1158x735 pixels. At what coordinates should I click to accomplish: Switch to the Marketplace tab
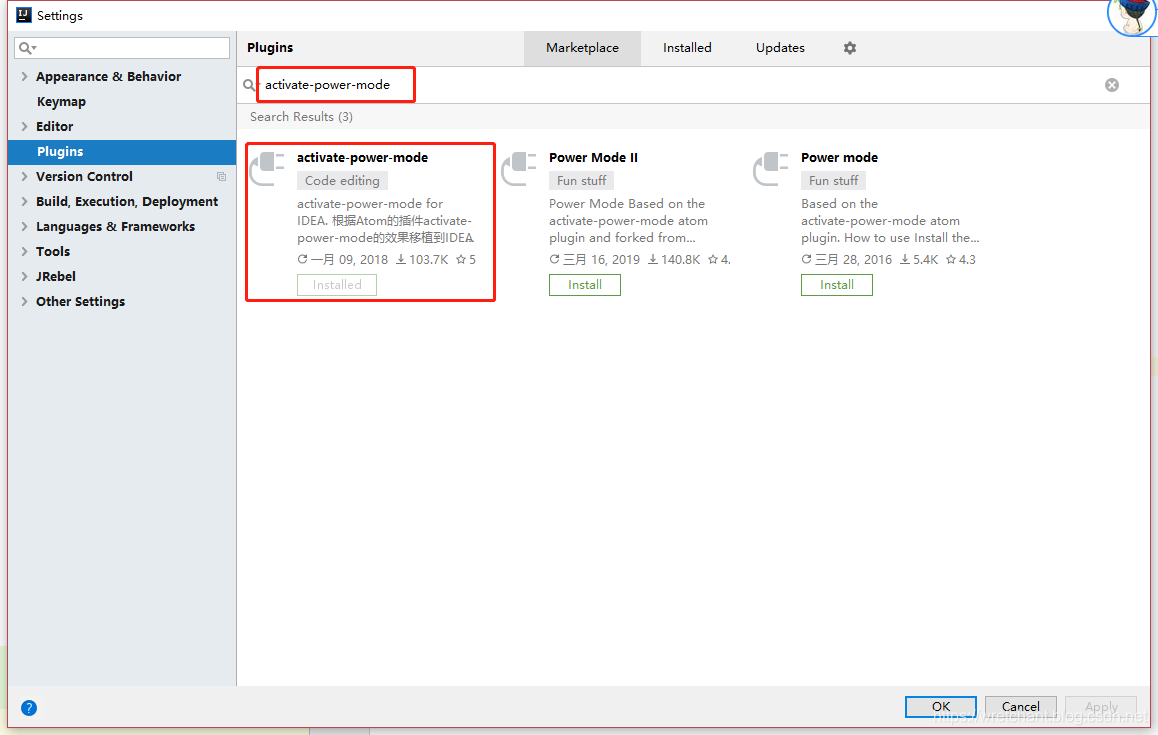[582, 48]
